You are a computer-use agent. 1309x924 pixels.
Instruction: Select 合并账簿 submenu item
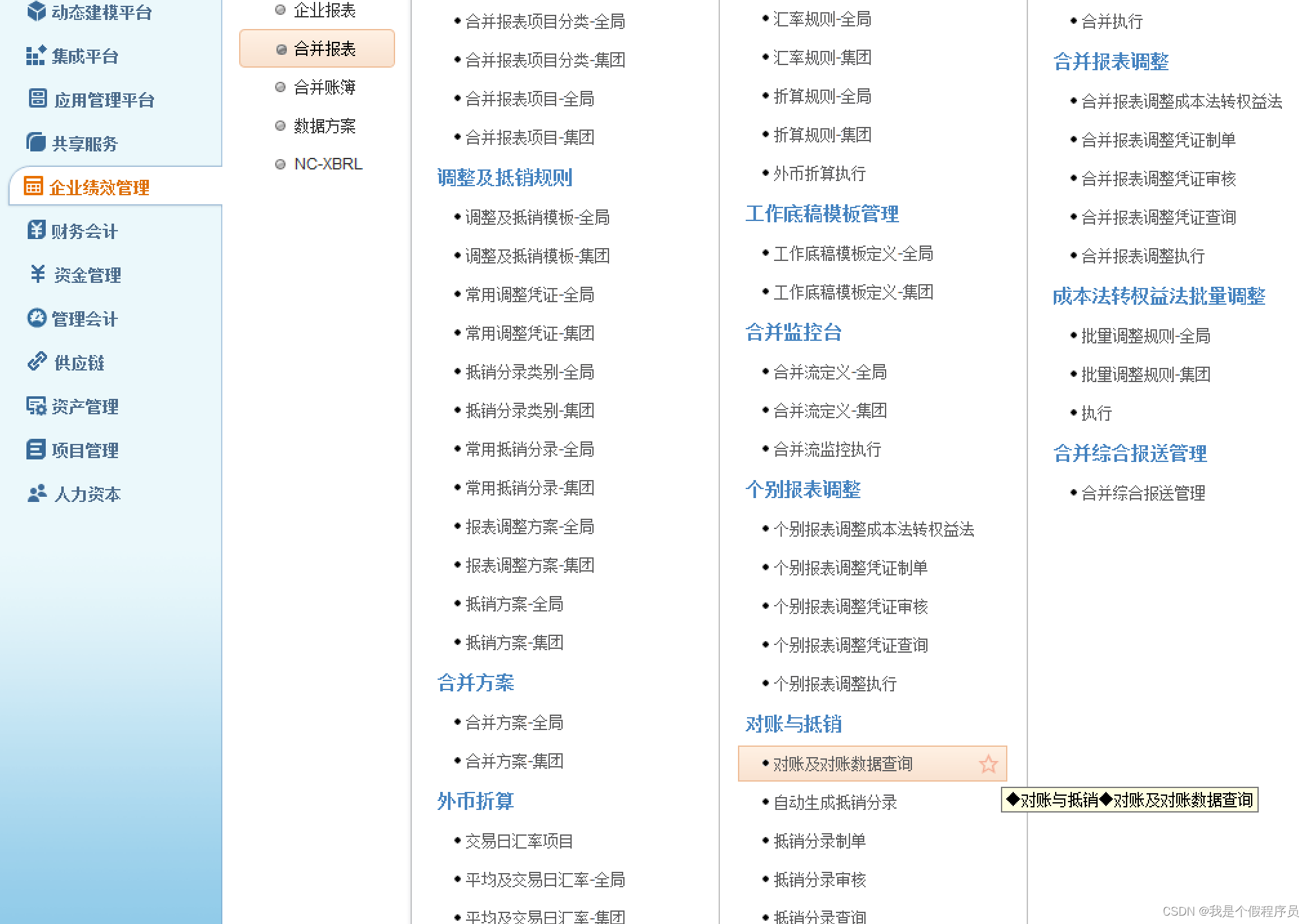[325, 87]
